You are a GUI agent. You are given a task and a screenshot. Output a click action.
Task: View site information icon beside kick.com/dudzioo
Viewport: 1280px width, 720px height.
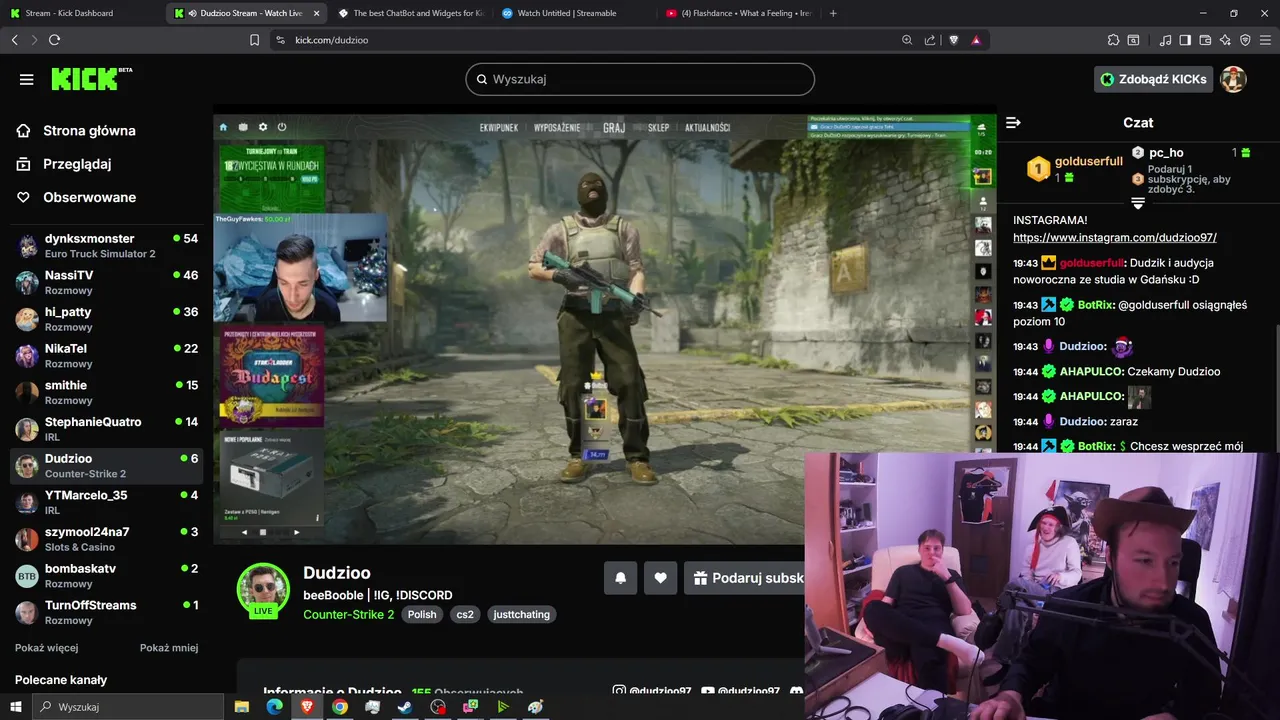[x=280, y=40]
